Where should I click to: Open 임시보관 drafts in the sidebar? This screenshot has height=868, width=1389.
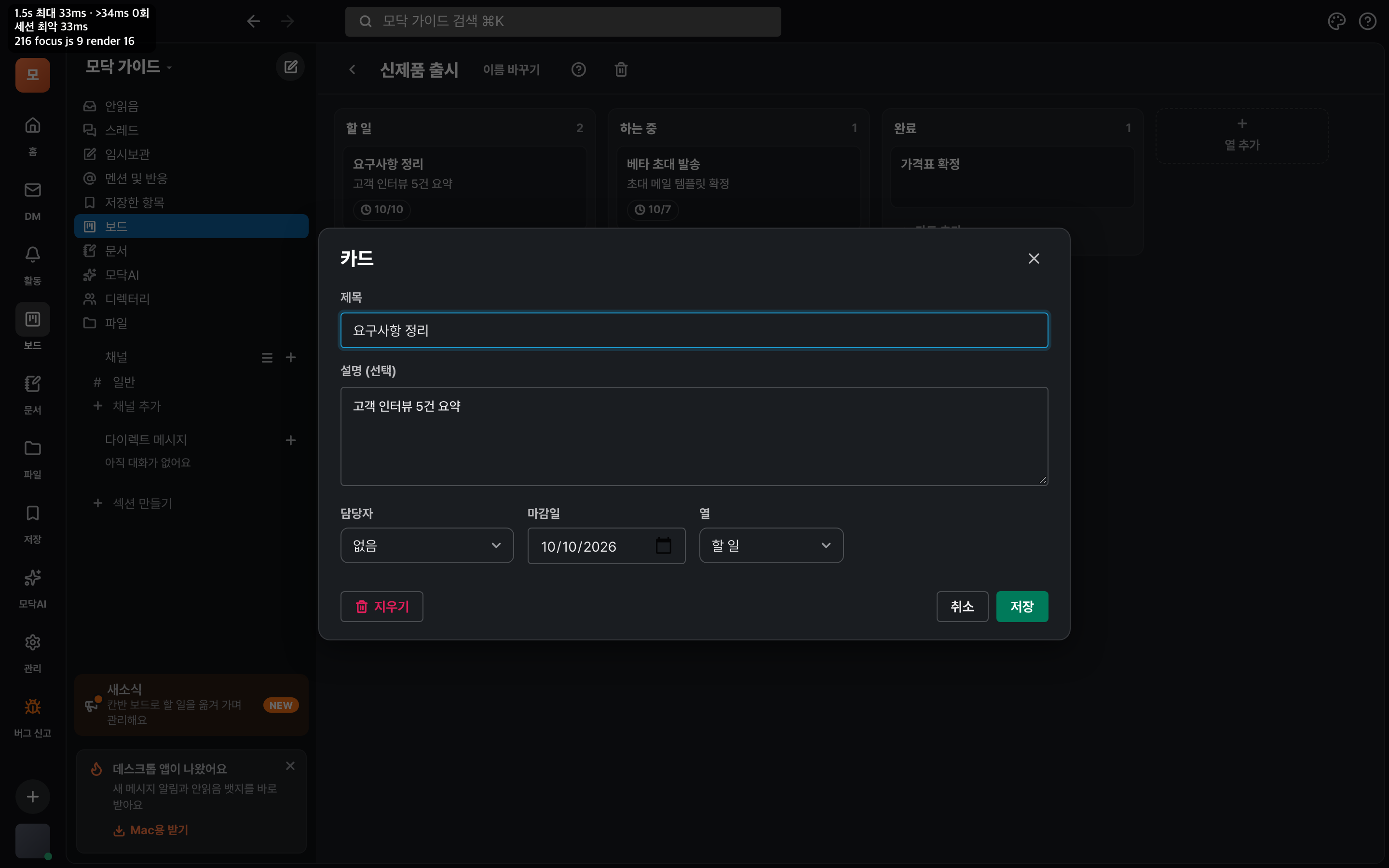point(191,154)
